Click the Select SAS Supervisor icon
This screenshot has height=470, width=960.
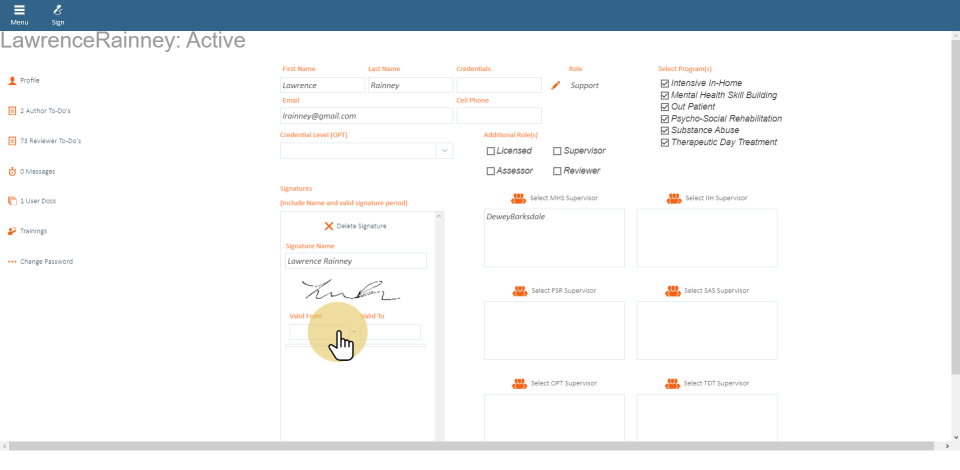[x=674, y=291]
